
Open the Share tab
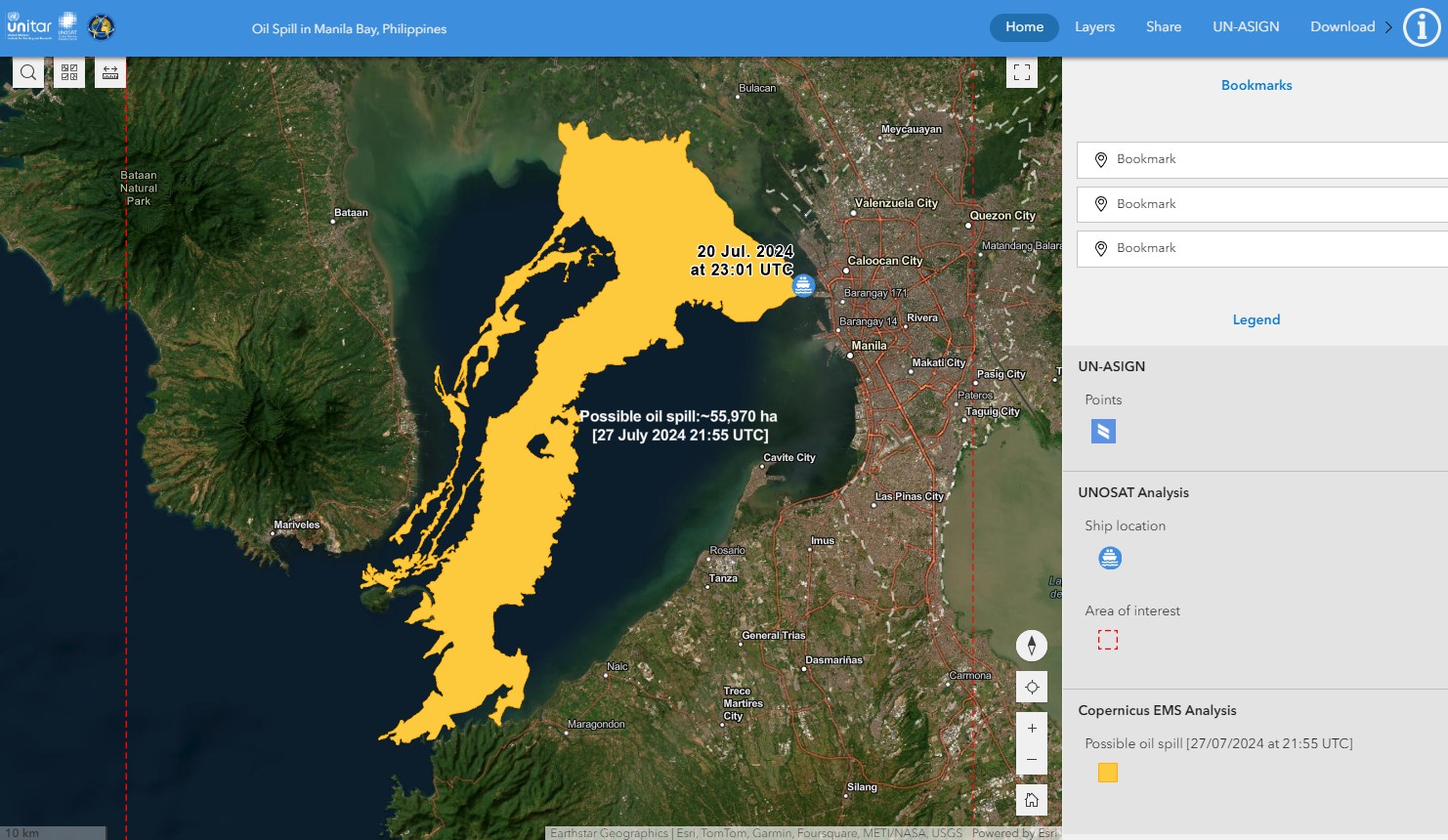(x=1163, y=27)
